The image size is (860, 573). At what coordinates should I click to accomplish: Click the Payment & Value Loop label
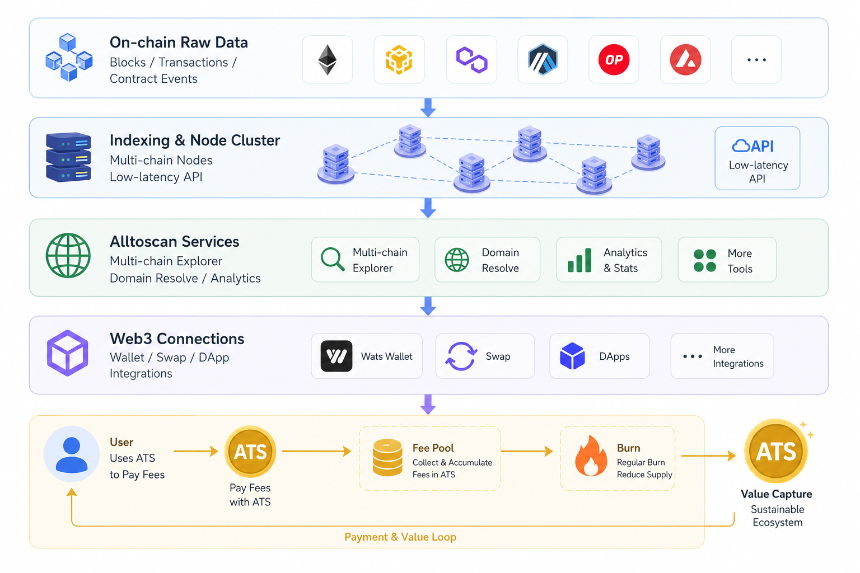(x=400, y=537)
